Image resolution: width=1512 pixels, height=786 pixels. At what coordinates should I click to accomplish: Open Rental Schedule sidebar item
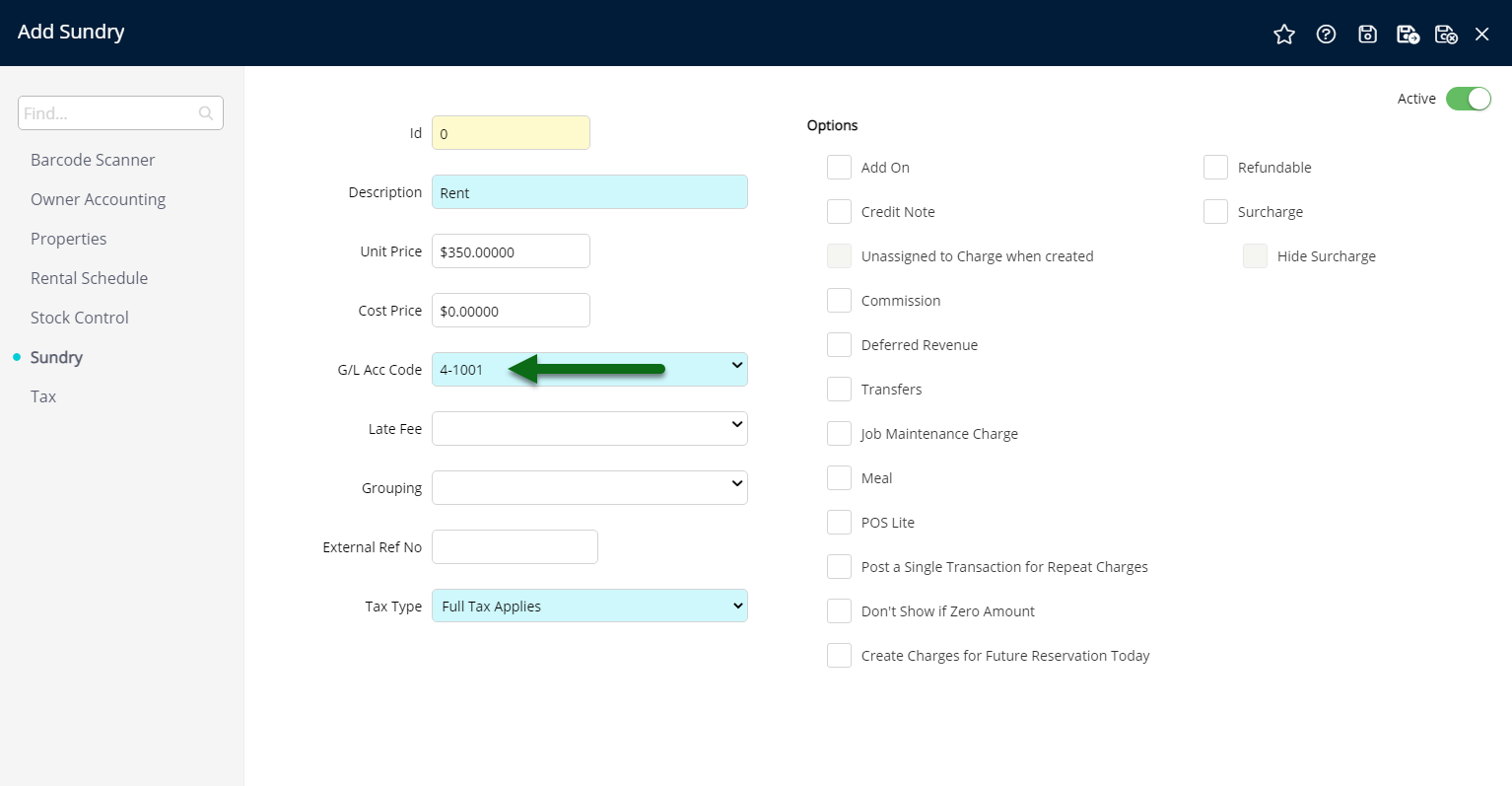[x=89, y=278]
